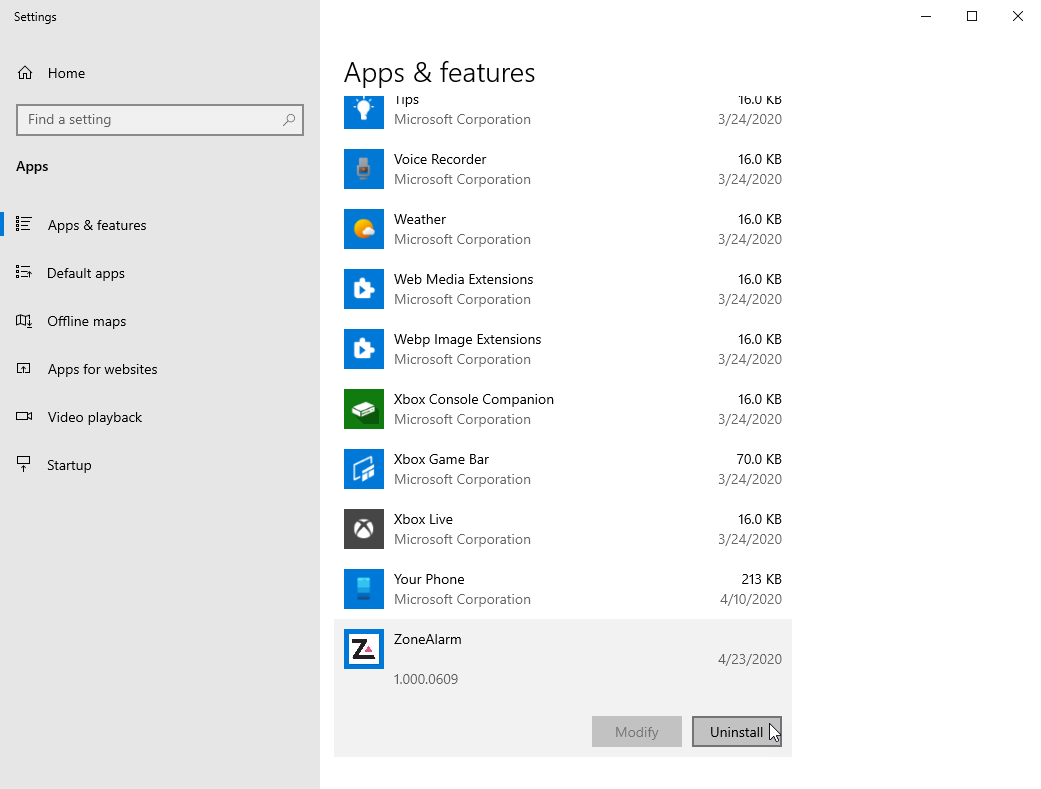Click the Home icon in the sidebar

[25, 73]
